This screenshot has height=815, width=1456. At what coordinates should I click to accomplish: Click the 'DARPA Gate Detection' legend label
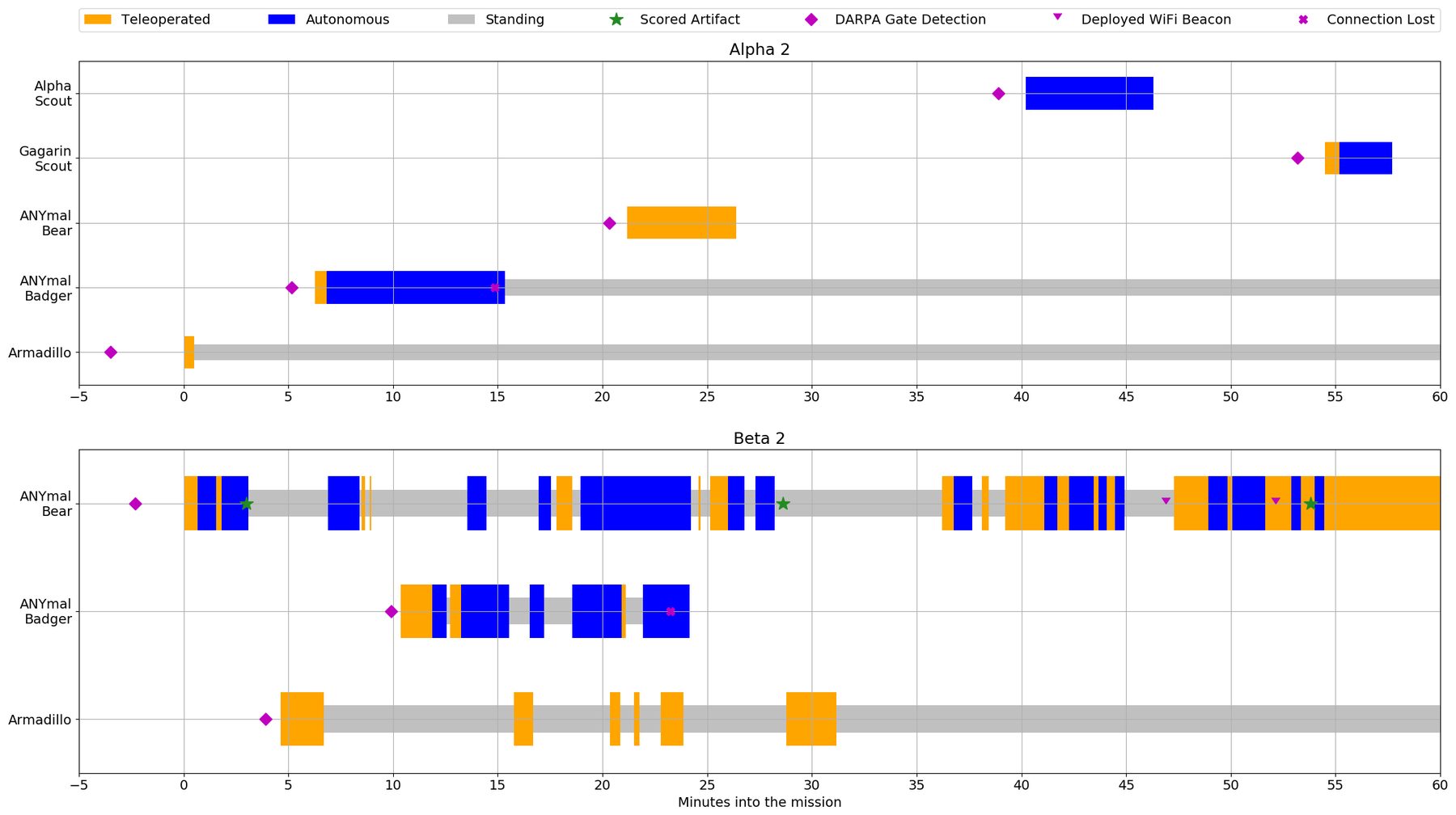tap(910, 19)
